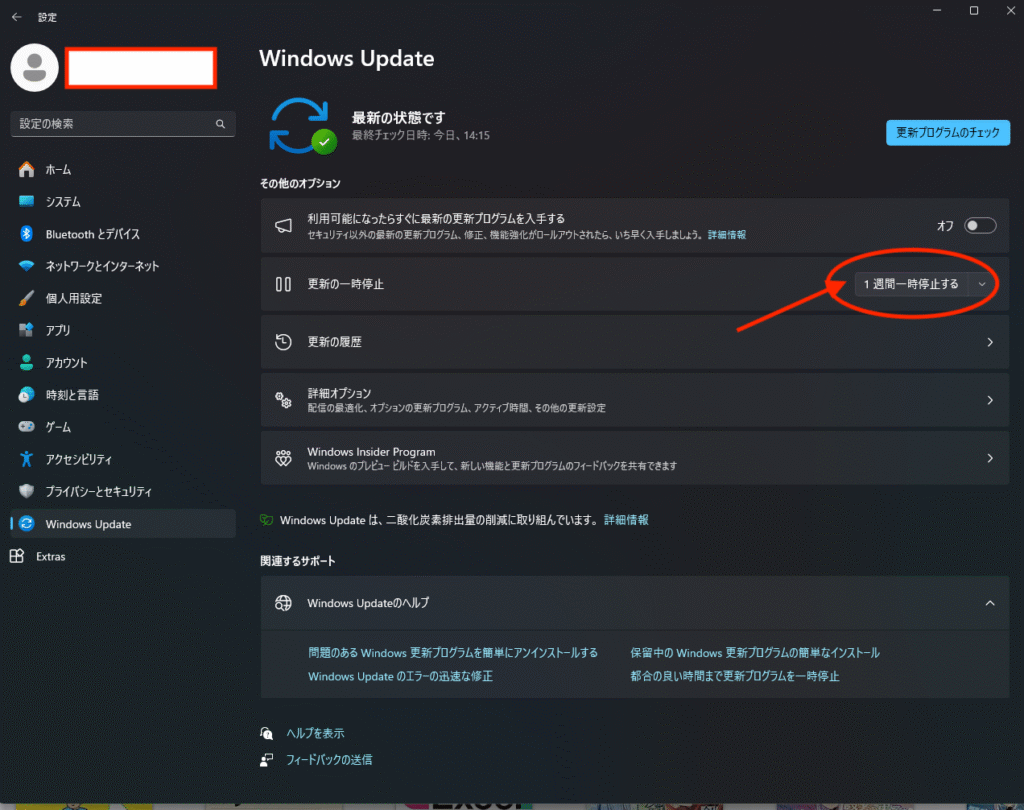
Task: Click the feedback icon beside フィードバックの送信
Action: coord(266,760)
